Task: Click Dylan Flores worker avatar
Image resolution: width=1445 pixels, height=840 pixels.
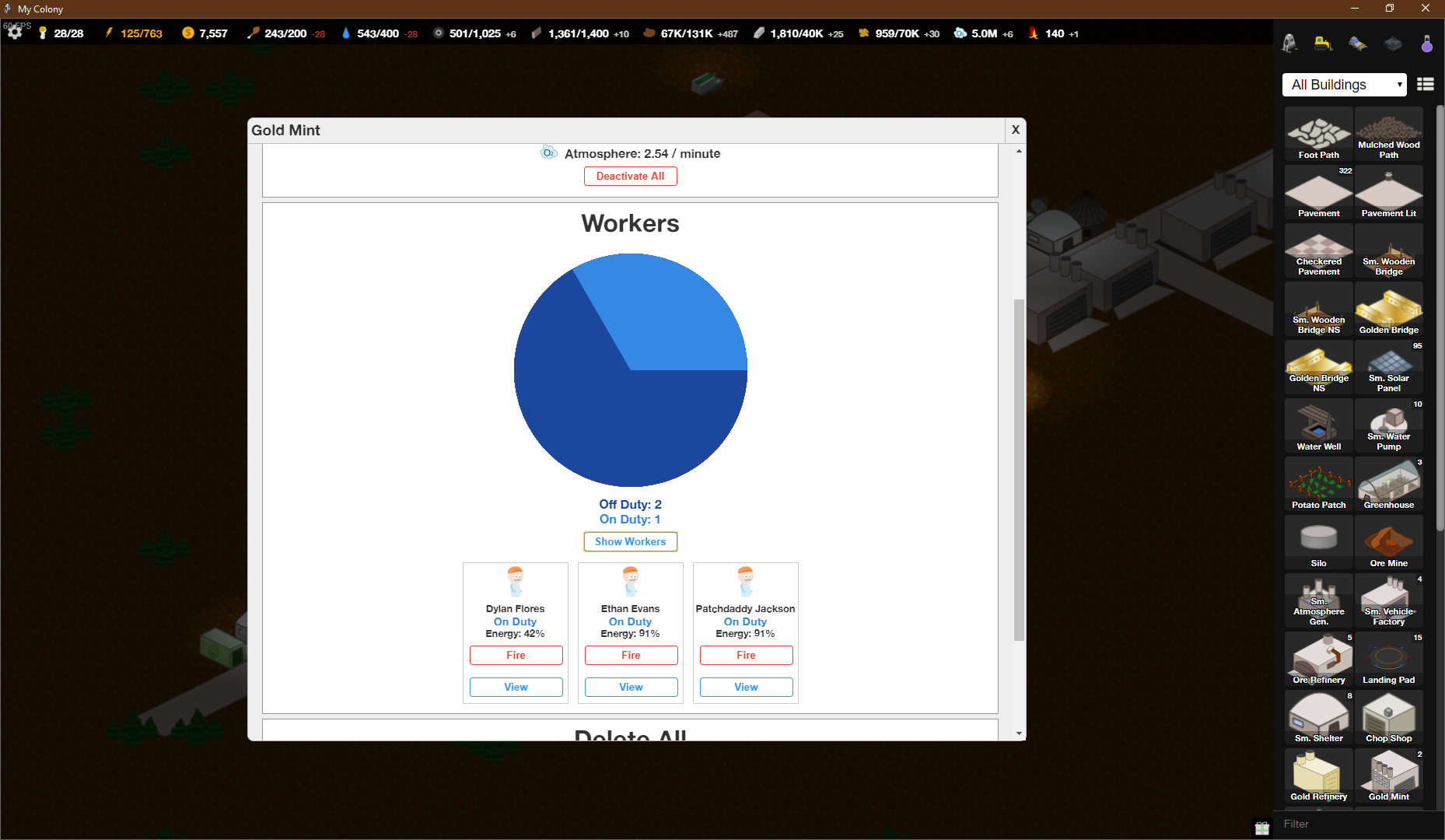Action: tap(516, 582)
